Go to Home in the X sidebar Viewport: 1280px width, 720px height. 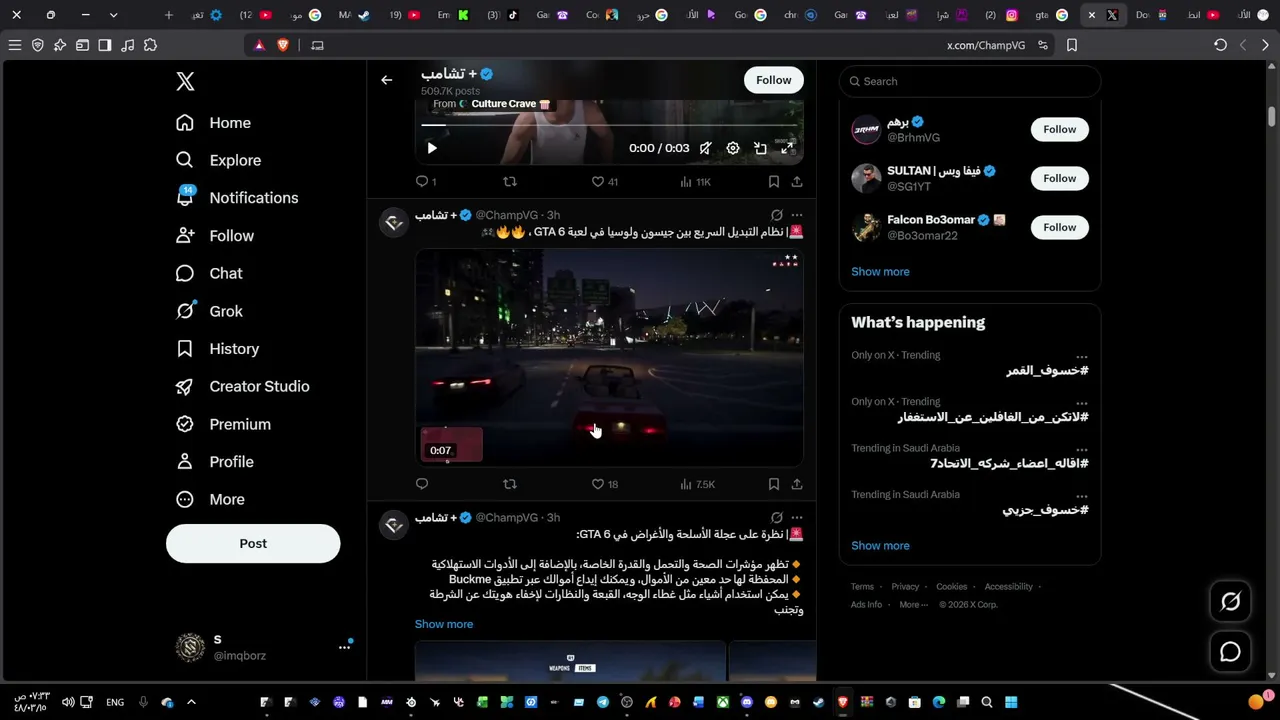pyautogui.click(x=213, y=123)
